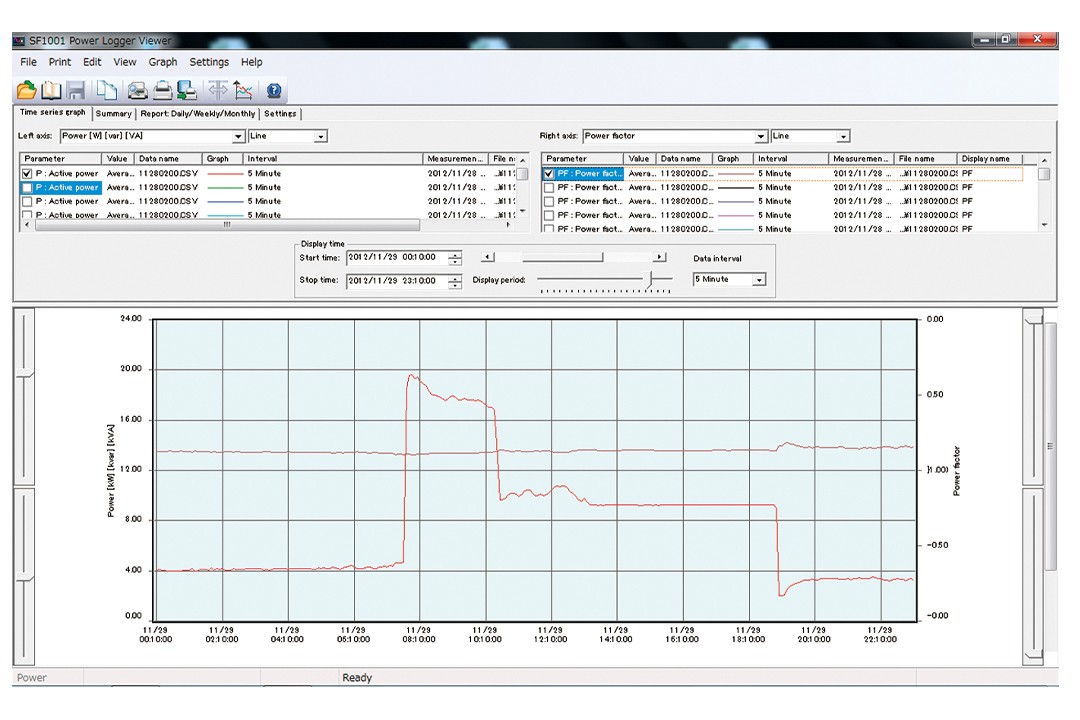Switch to Report: Daily/Weekly/Monthly tab

tap(198, 114)
